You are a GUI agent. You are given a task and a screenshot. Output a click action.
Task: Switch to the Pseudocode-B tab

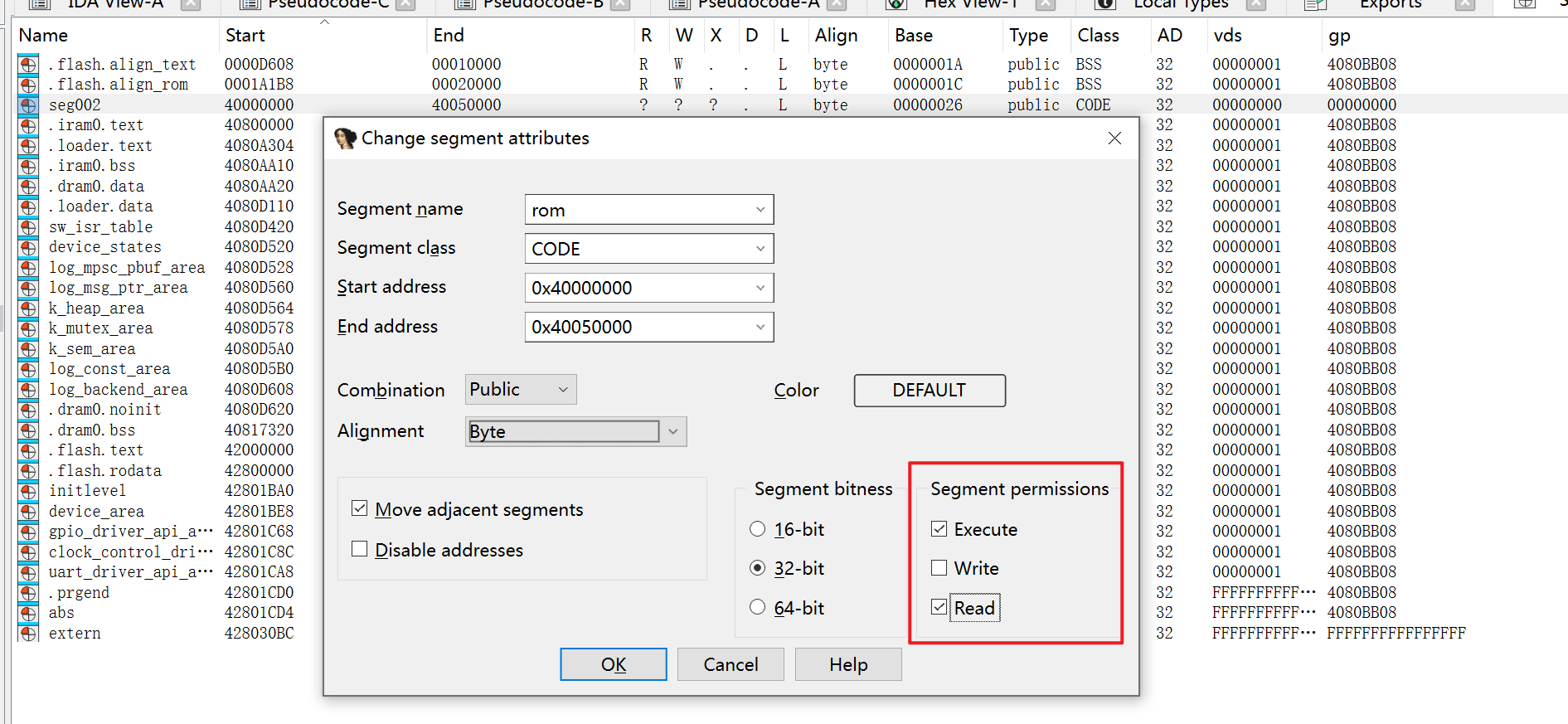(542, 4)
